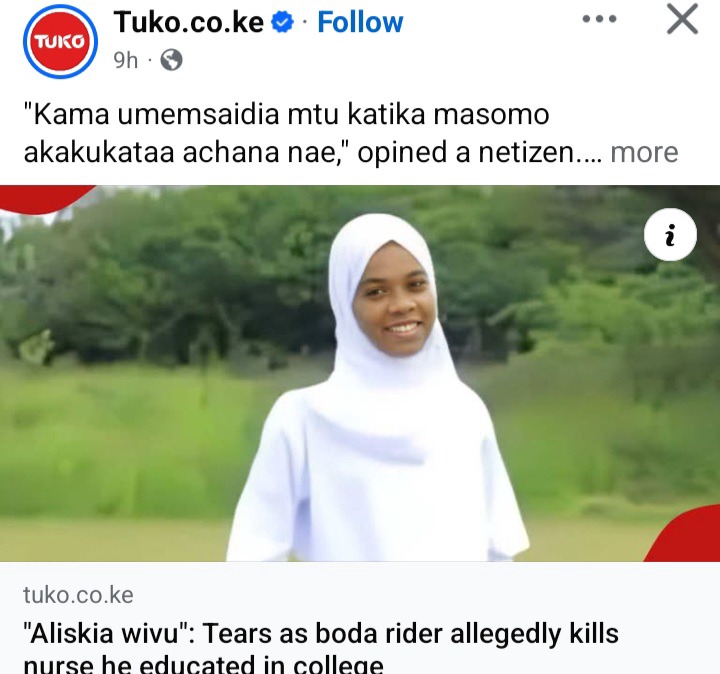The width and height of the screenshot is (720, 674).
Task: Click the grey link preview card area
Action: tap(360, 618)
